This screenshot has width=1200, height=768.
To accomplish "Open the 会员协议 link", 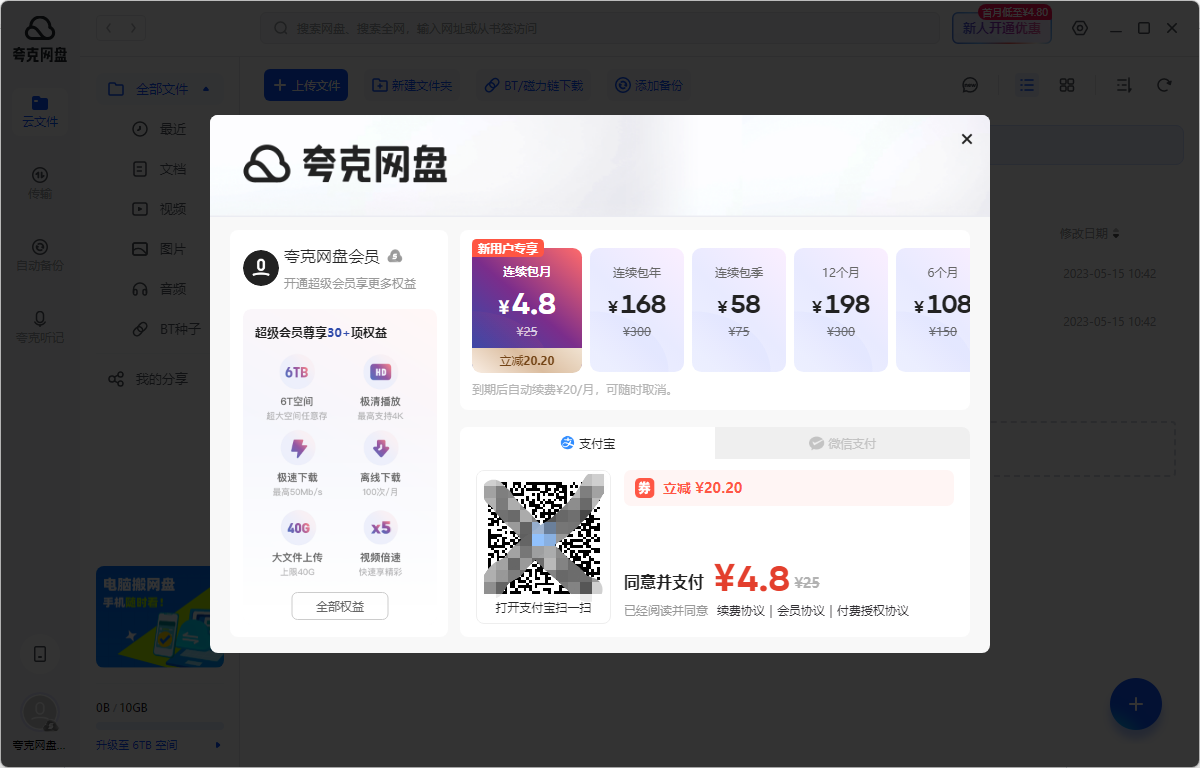I will point(801,610).
